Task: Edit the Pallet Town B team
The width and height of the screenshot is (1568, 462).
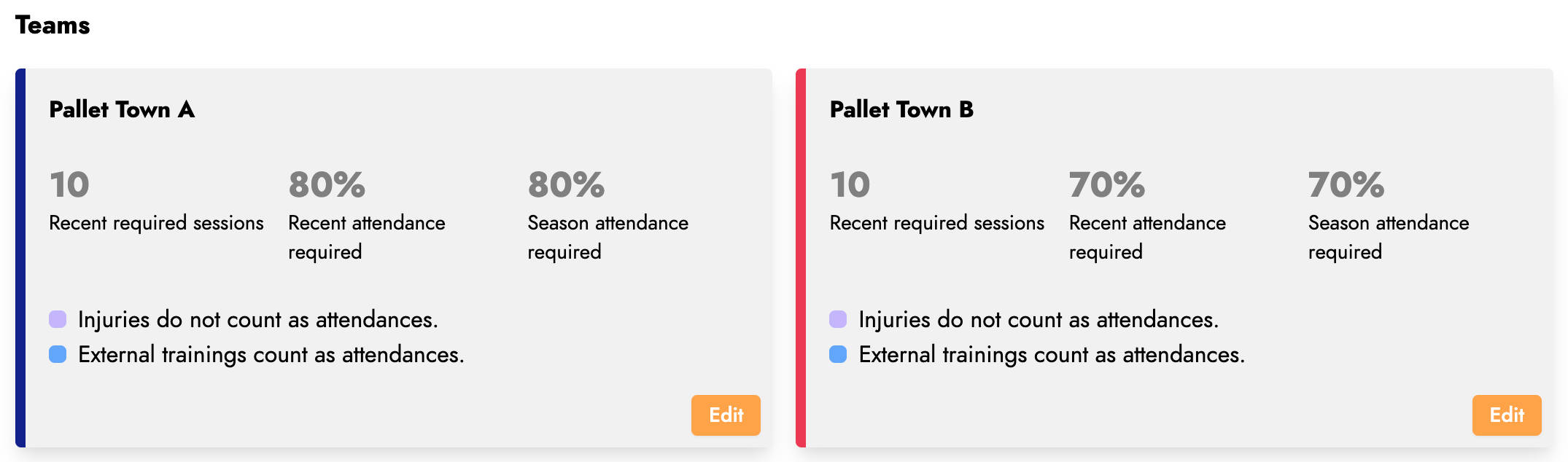Action: click(1506, 415)
